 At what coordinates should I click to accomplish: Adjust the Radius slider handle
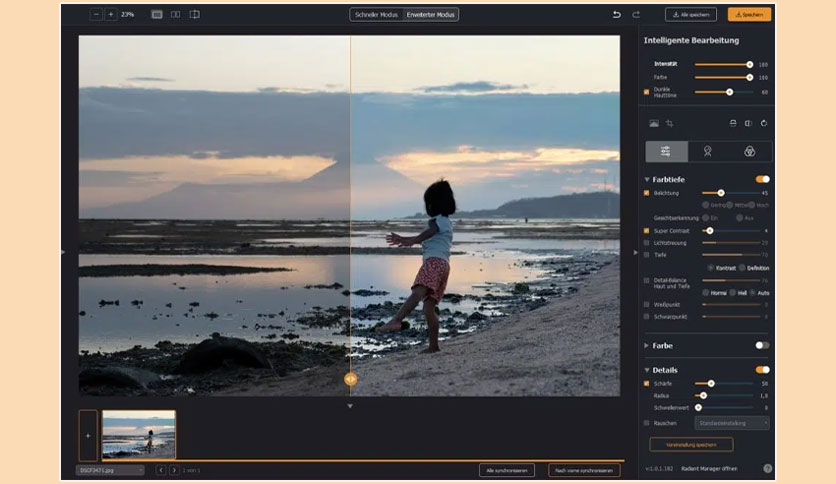pyautogui.click(x=703, y=396)
